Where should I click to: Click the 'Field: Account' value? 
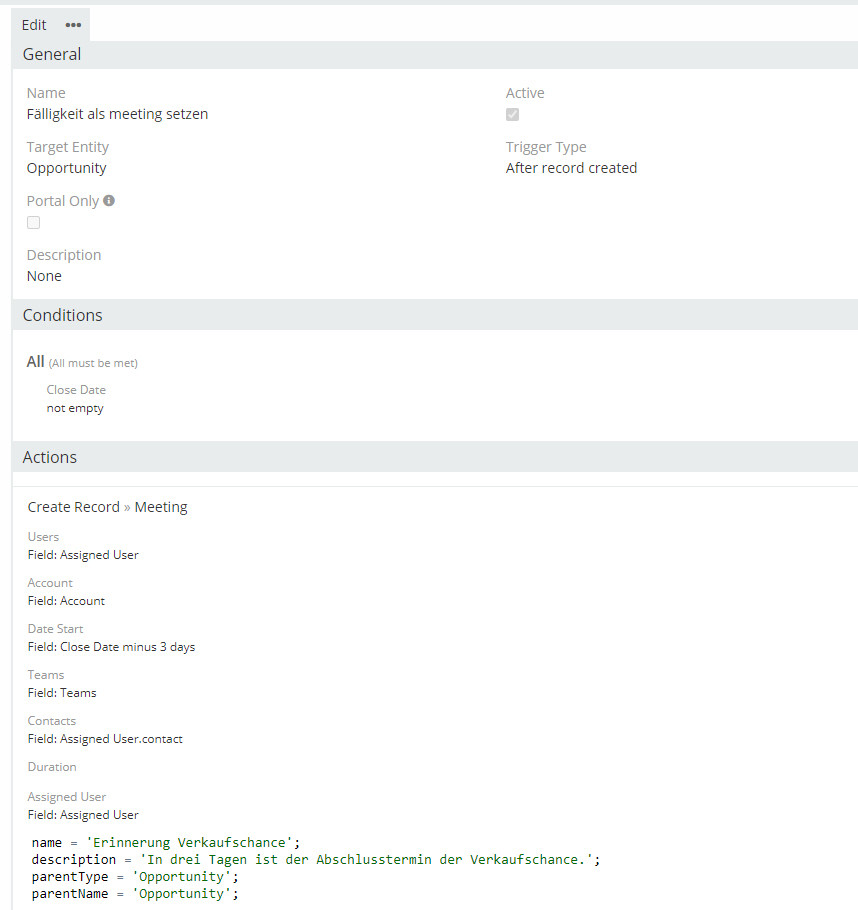click(x=66, y=601)
